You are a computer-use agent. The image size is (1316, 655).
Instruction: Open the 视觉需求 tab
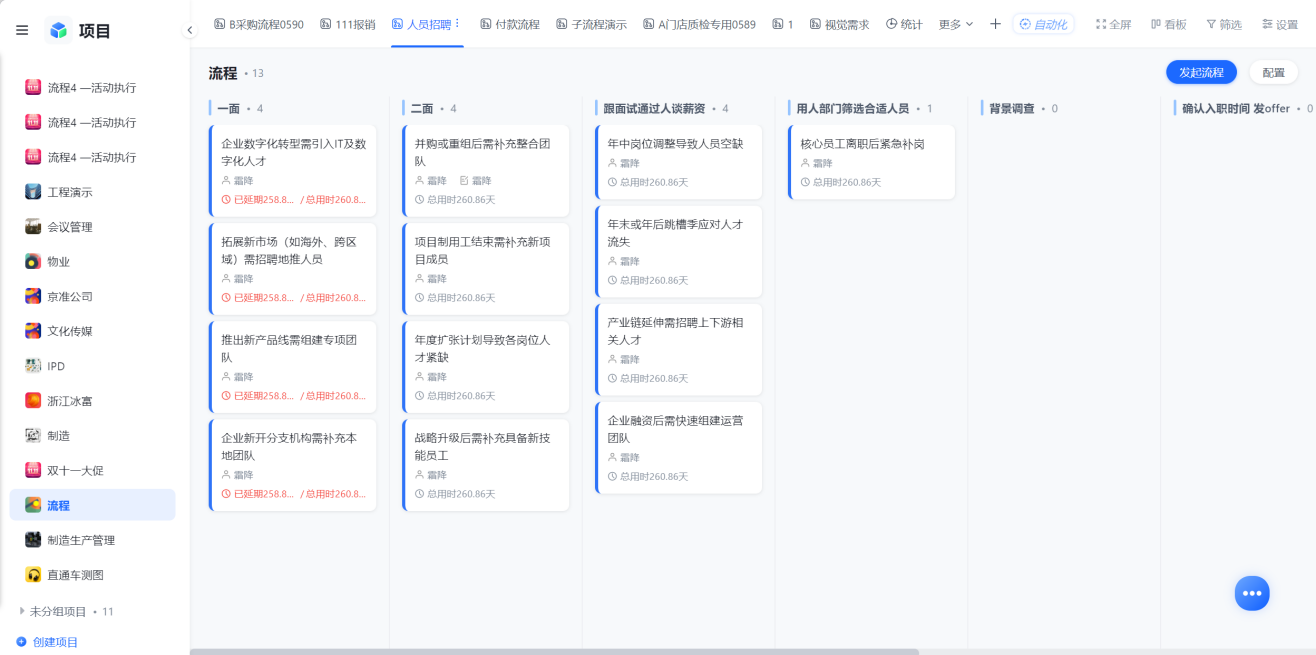839,24
